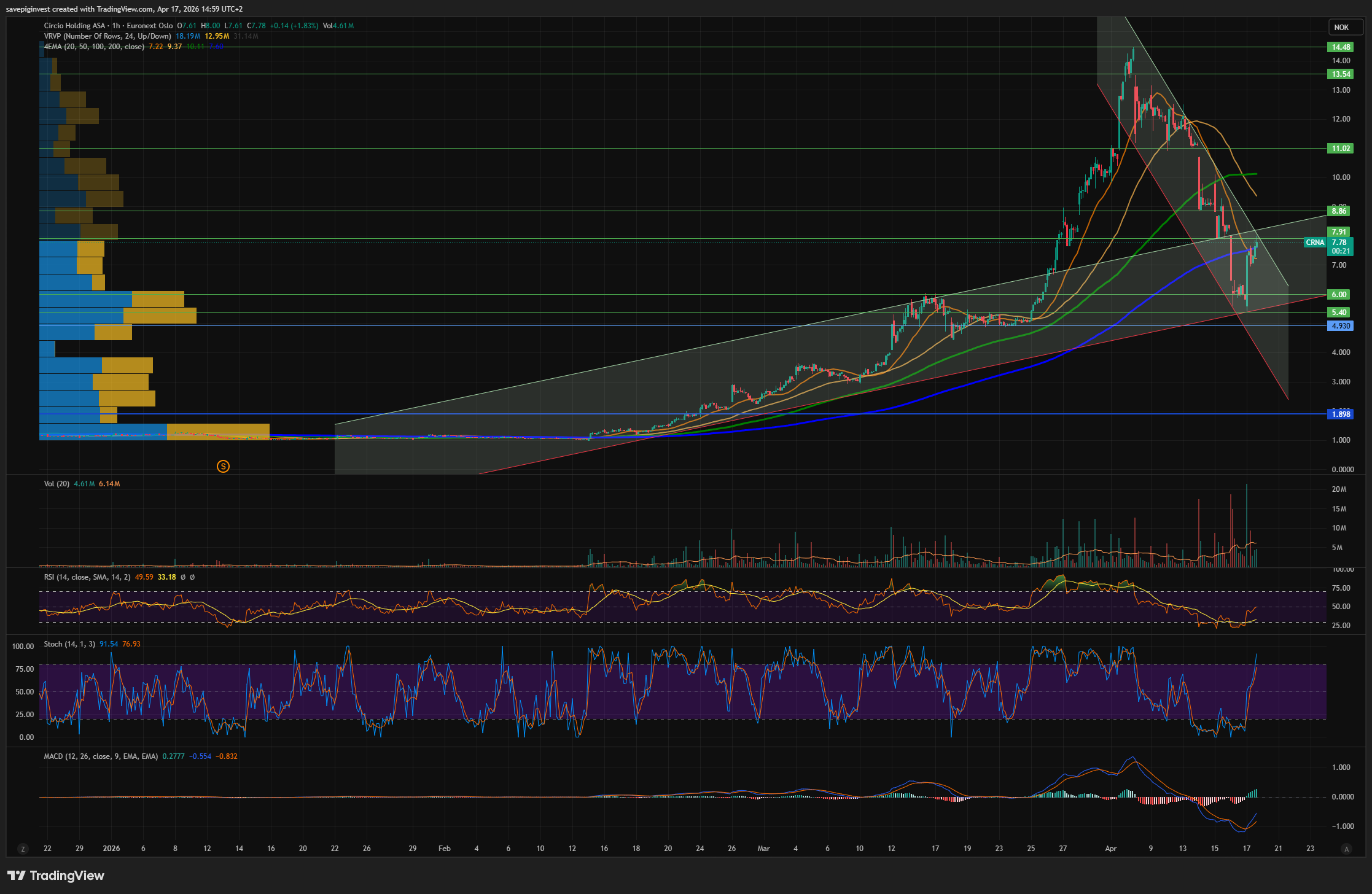This screenshot has height=894, width=1372.
Task: Open the NOK currency selector
Action: coord(1341,27)
